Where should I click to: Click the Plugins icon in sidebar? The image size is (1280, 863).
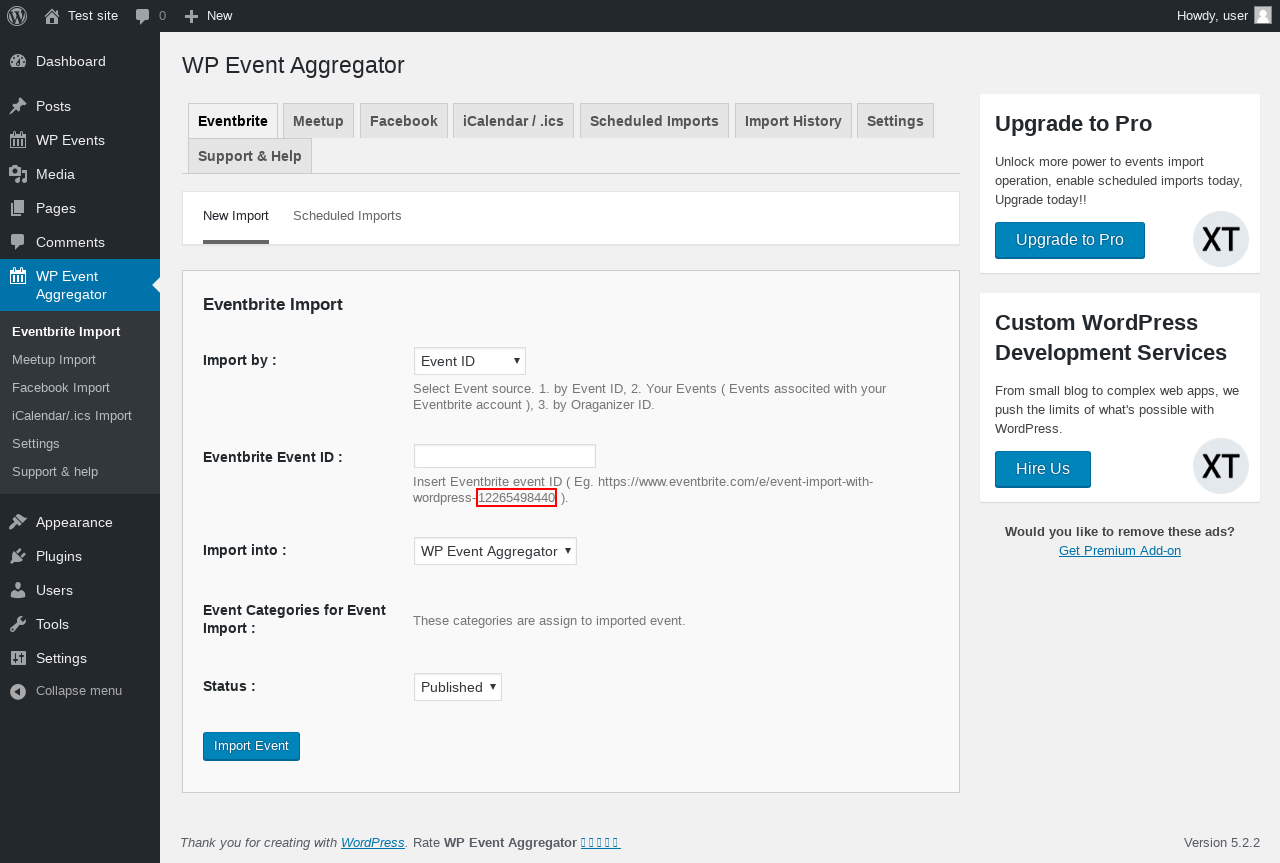point(18,556)
